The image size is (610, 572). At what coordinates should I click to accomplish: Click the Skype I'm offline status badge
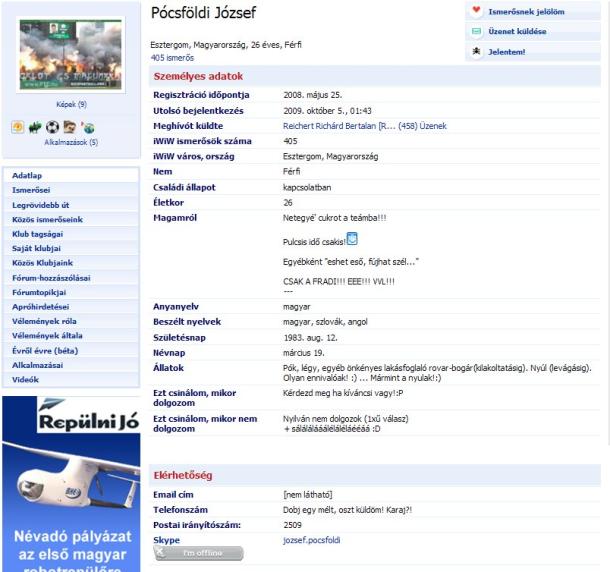coord(198,553)
